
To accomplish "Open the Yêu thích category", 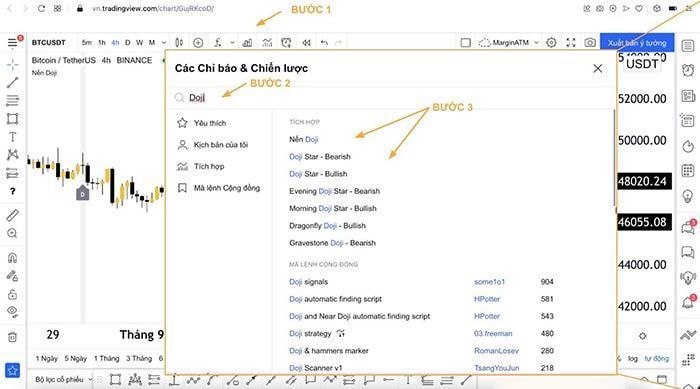I will (x=202, y=123).
